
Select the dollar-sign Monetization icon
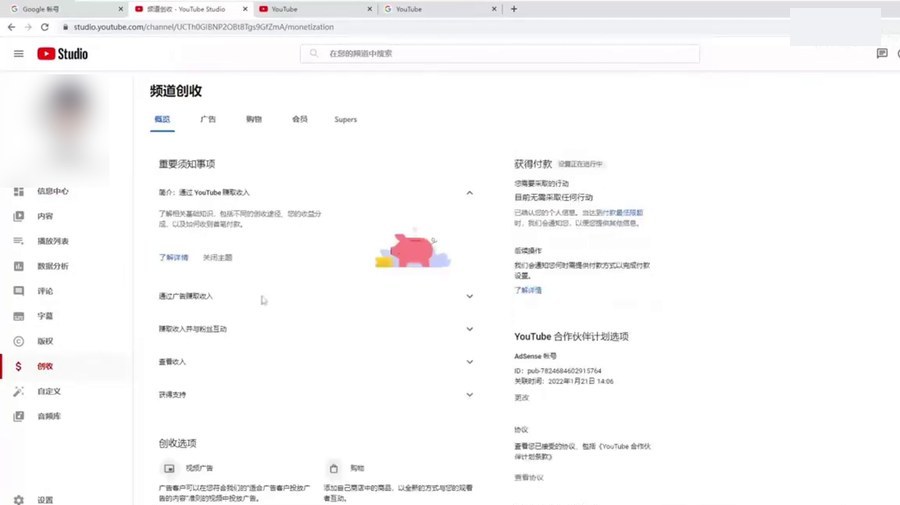point(18,366)
